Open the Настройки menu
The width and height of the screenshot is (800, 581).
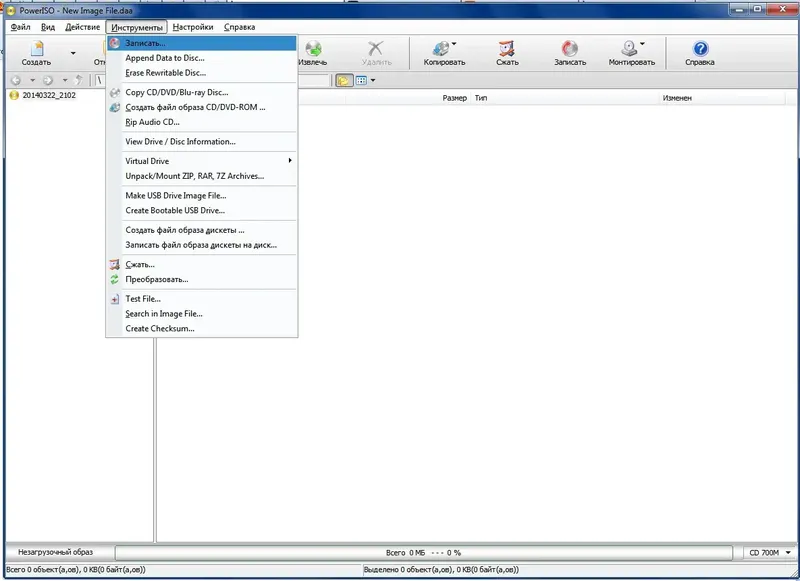(192, 27)
